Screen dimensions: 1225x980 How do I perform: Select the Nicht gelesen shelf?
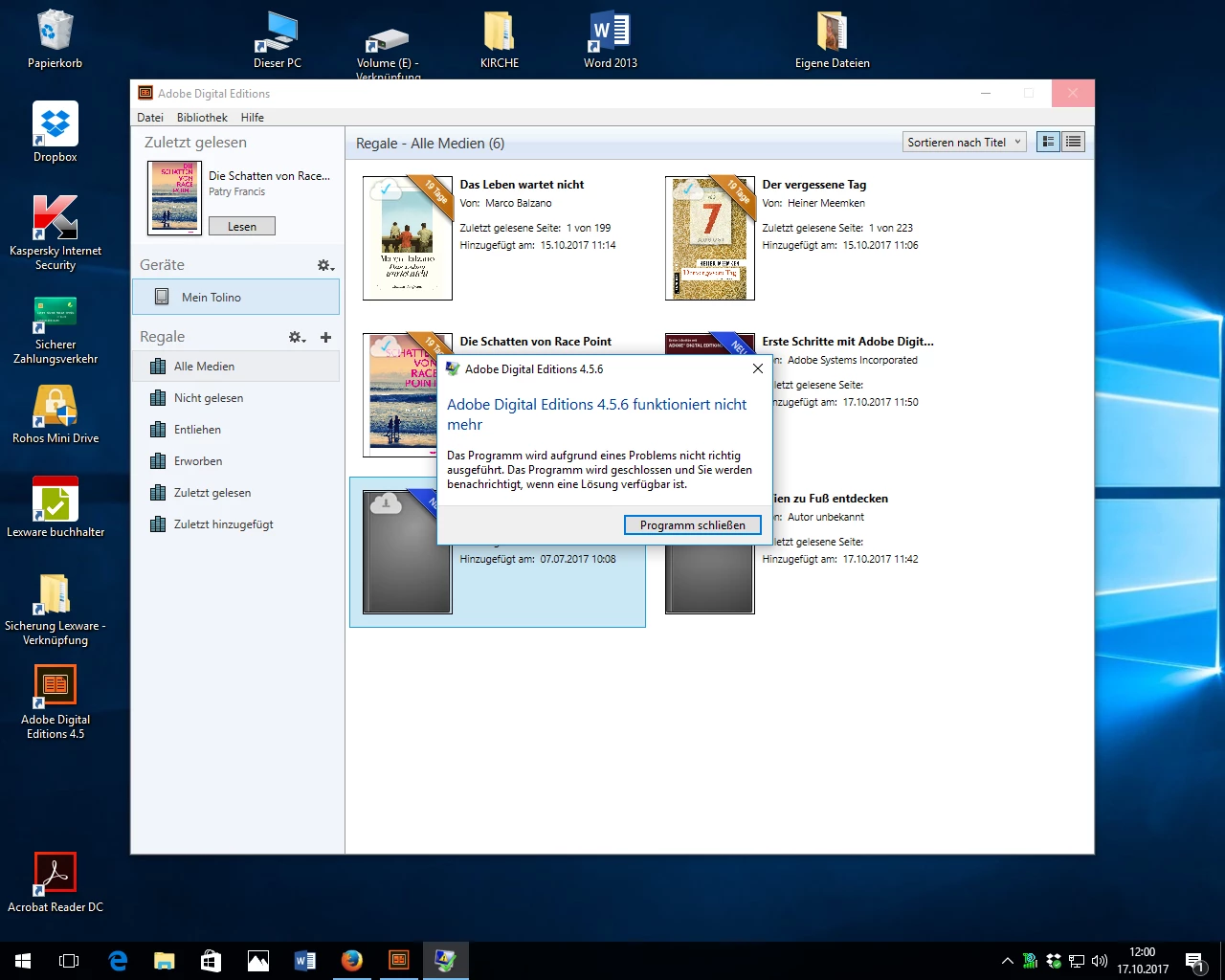tap(235, 398)
